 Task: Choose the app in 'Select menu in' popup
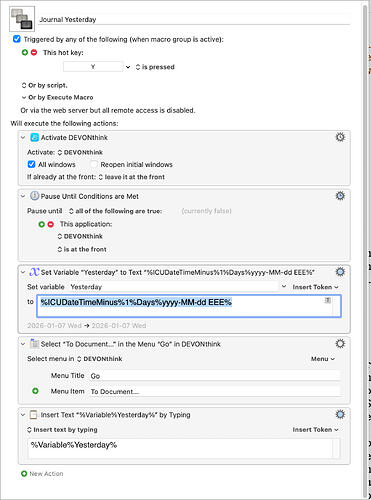pos(100,359)
